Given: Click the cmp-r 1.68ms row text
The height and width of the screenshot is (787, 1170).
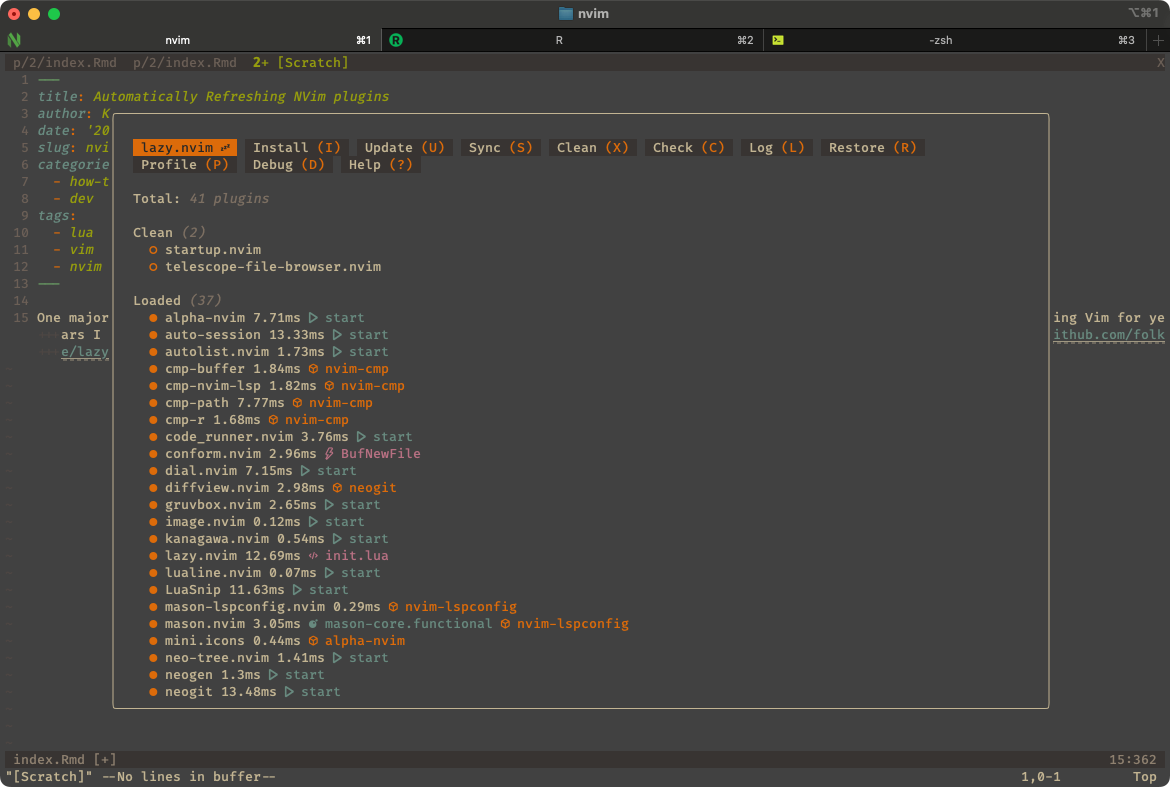Looking at the screenshot, I should 213,420.
